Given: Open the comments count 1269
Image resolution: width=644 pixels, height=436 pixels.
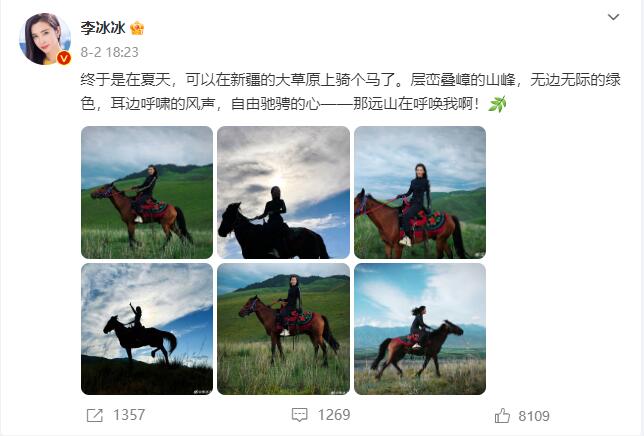Looking at the screenshot, I should [x=334, y=415].
